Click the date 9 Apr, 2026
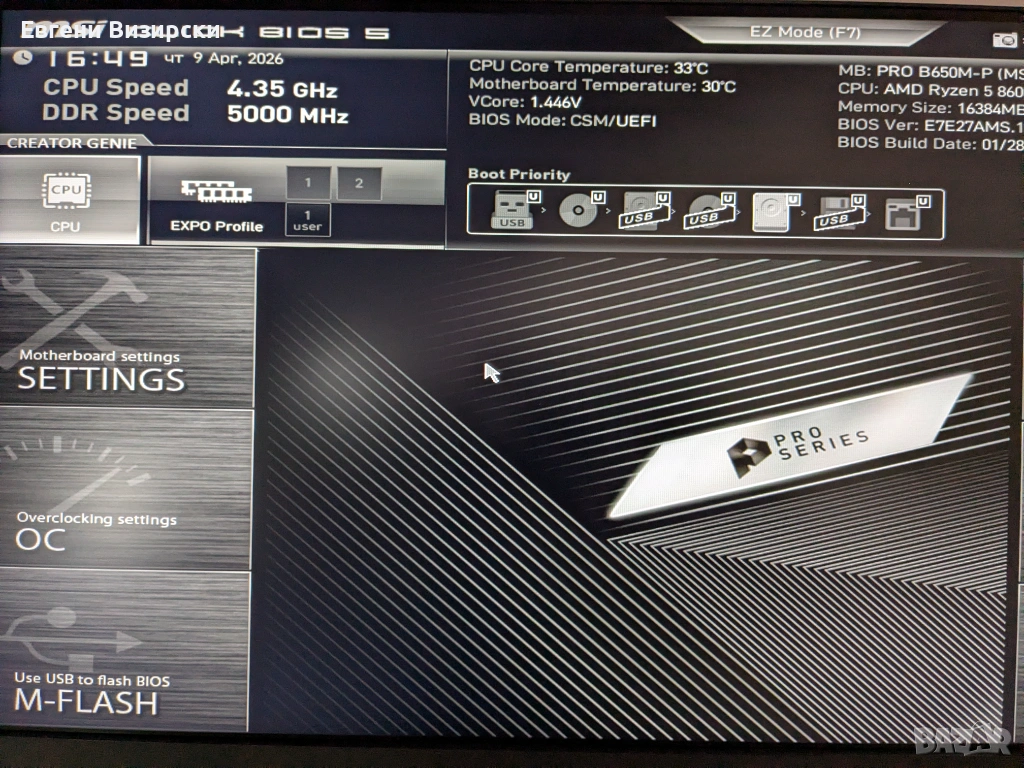Image resolution: width=1024 pixels, height=768 pixels. point(238,59)
